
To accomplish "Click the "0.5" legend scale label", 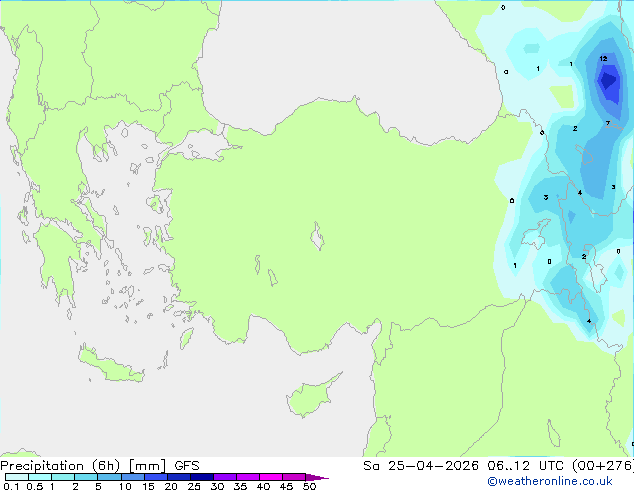I will coord(35,486).
